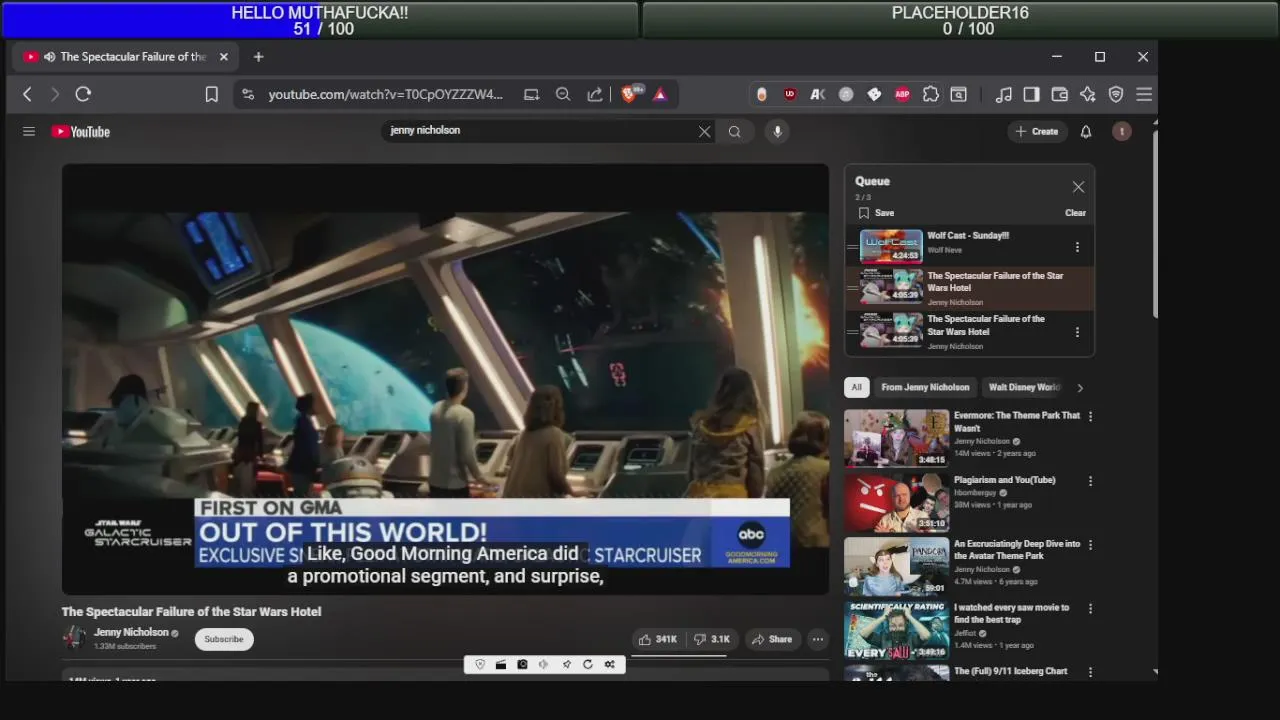Open the Brave VPN shield icon
1280x720 pixels.
[1116, 94]
